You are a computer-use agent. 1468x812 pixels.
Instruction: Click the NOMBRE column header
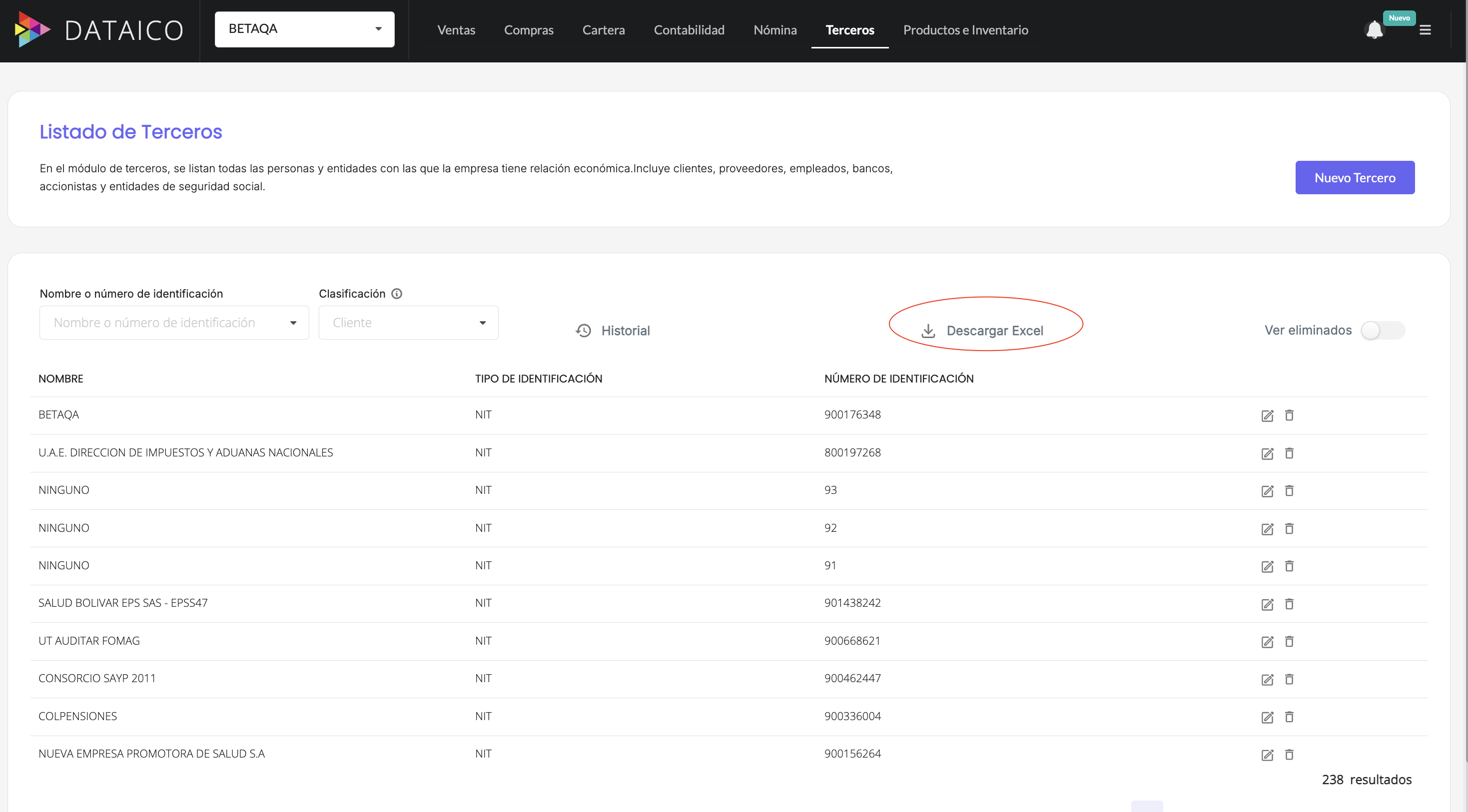[x=60, y=379]
